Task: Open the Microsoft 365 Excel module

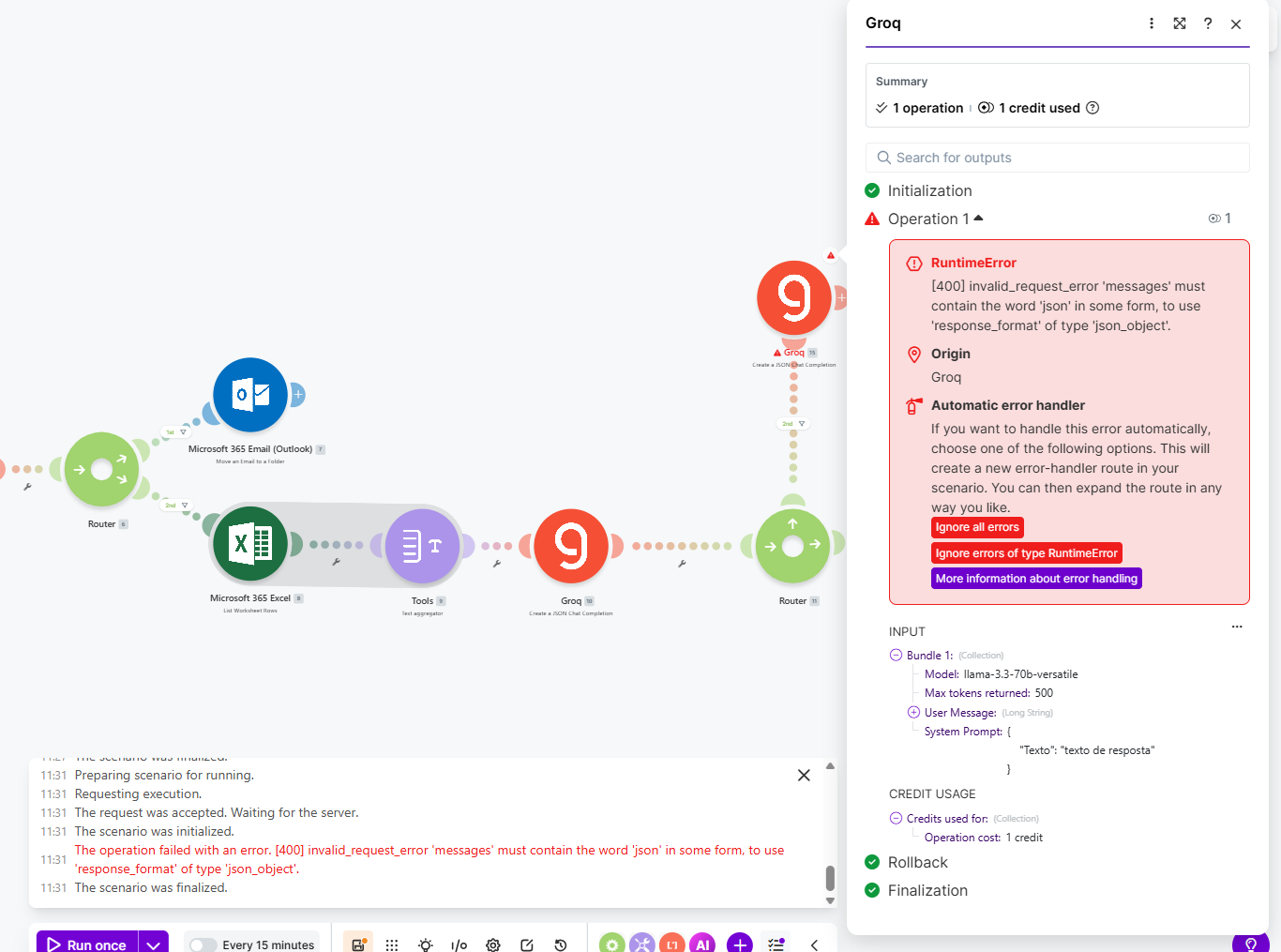Action: [x=250, y=544]
